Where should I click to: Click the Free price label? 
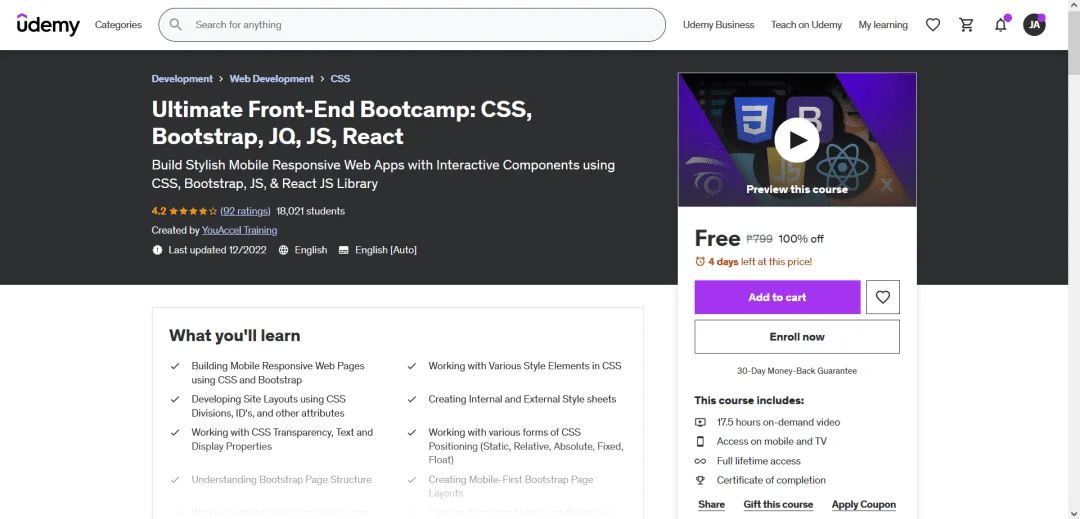(717, 238)
